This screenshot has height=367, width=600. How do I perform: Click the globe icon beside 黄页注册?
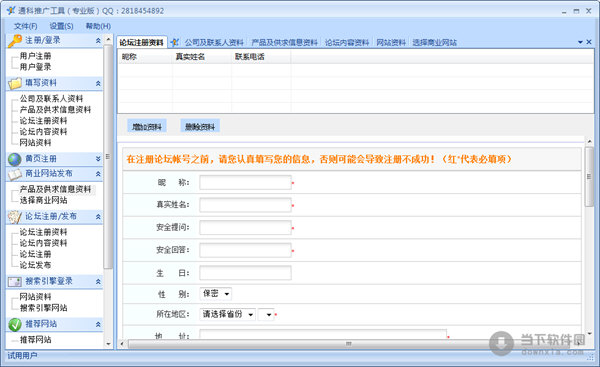coord(15,159)
